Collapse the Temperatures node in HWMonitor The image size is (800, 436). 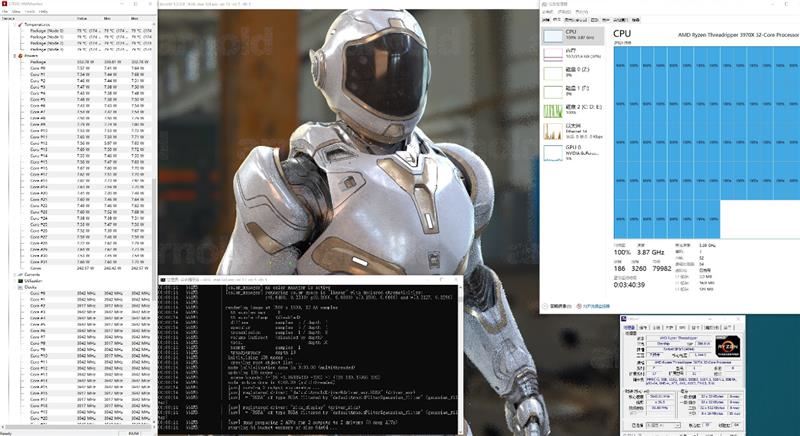pos(14,24)
